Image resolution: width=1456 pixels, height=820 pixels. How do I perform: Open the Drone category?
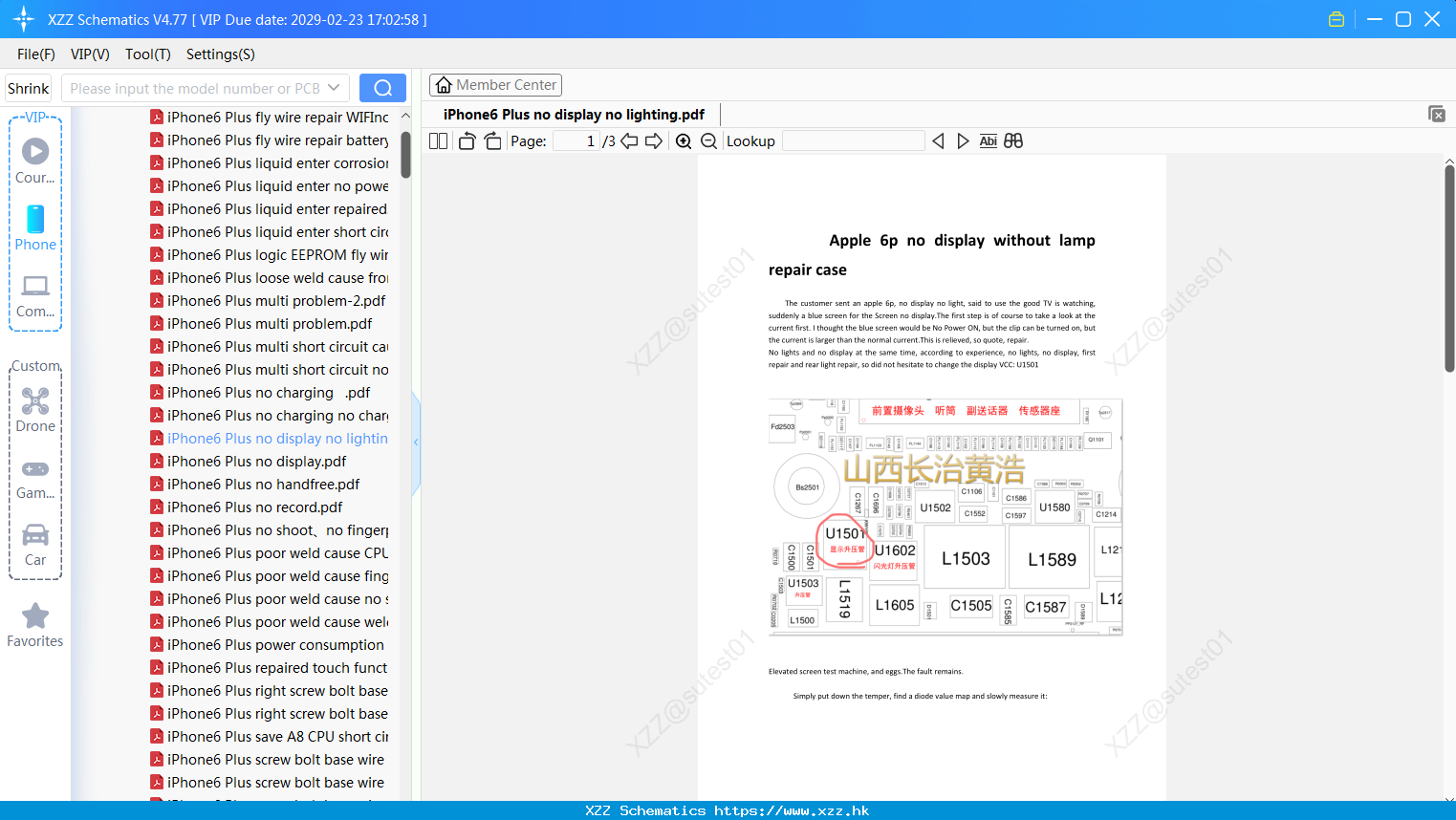coord(35,410)
